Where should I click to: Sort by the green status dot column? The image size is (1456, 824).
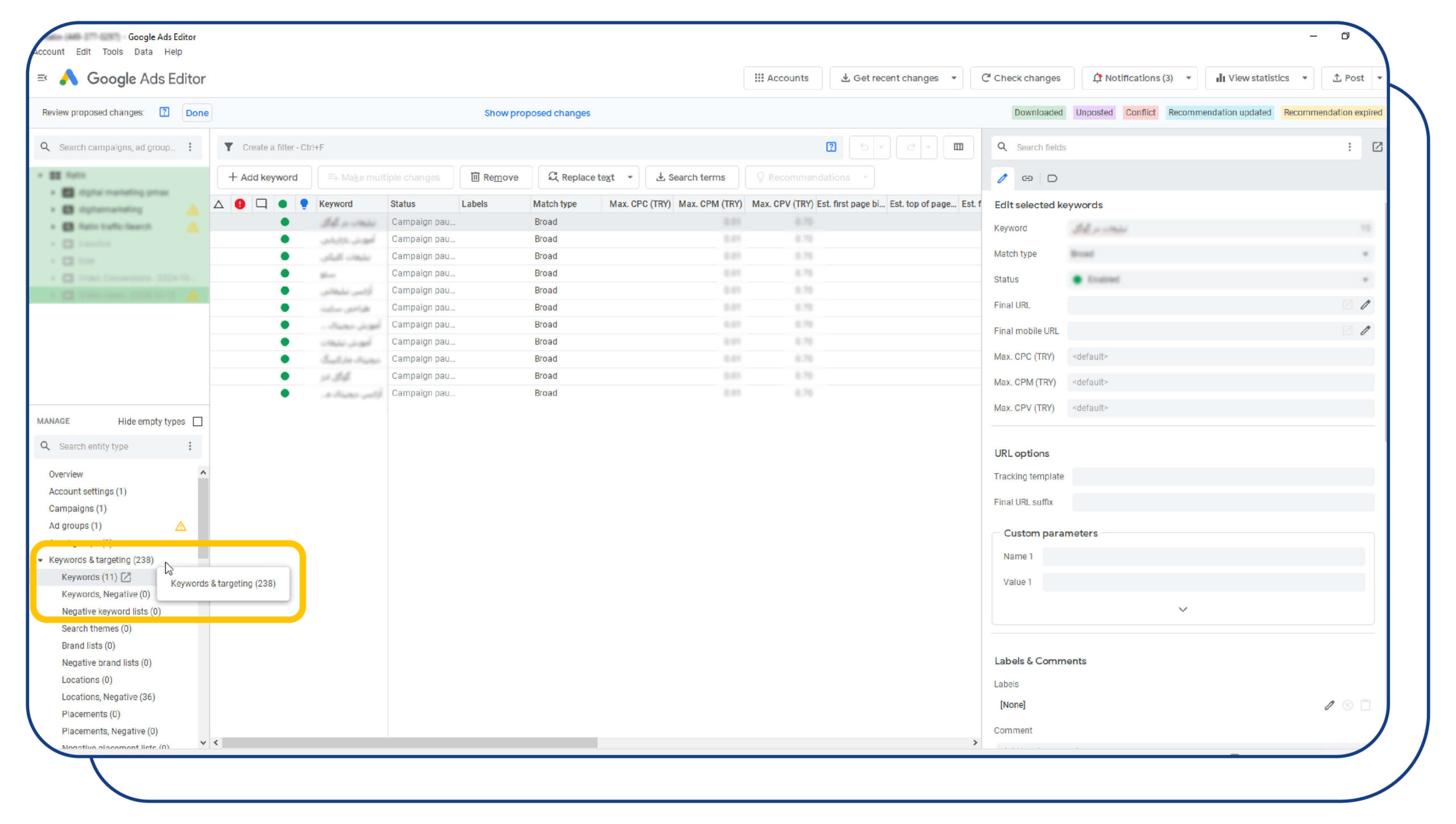(x=283, y=204)
